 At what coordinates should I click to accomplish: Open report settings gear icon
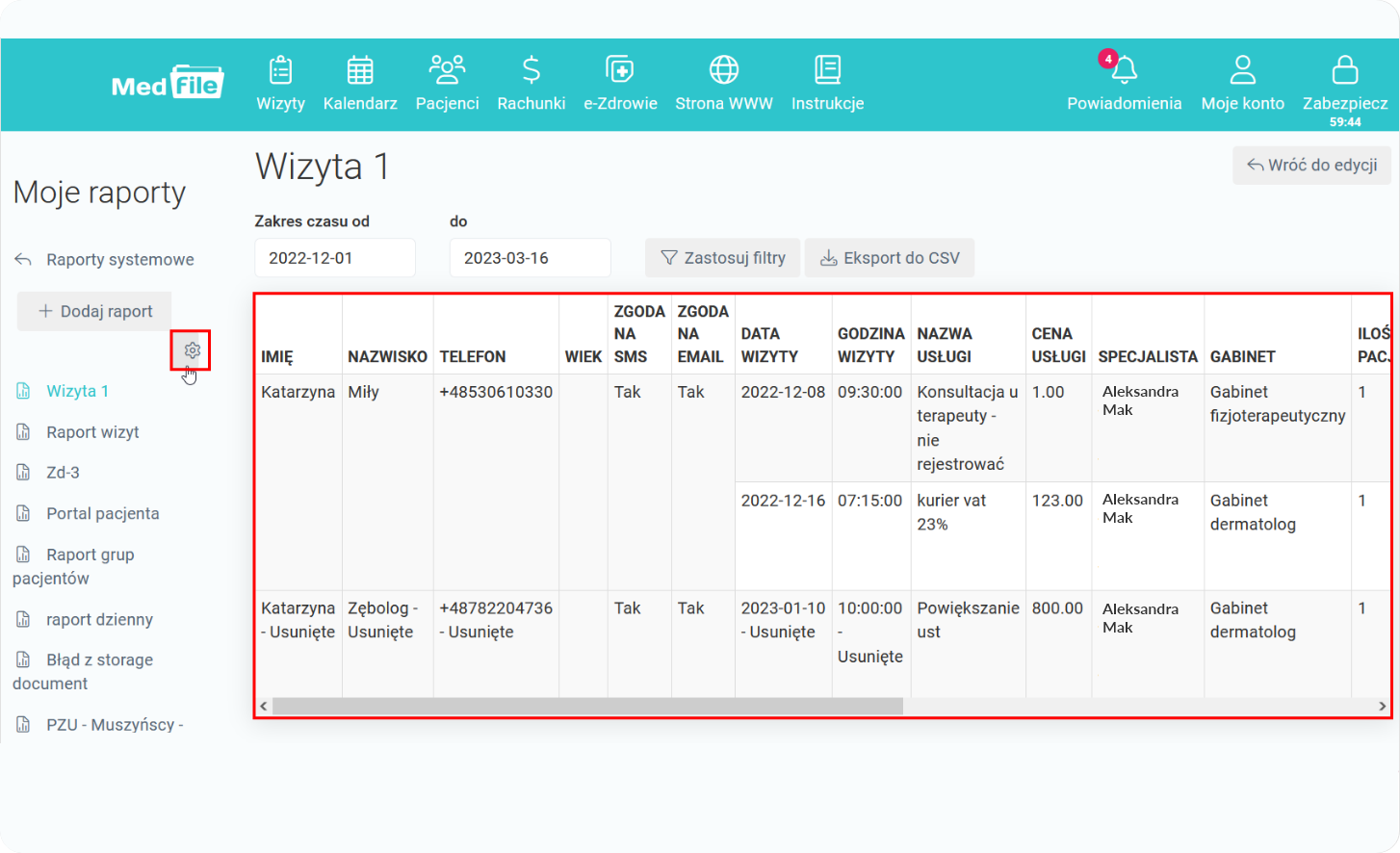click(192, 350)
